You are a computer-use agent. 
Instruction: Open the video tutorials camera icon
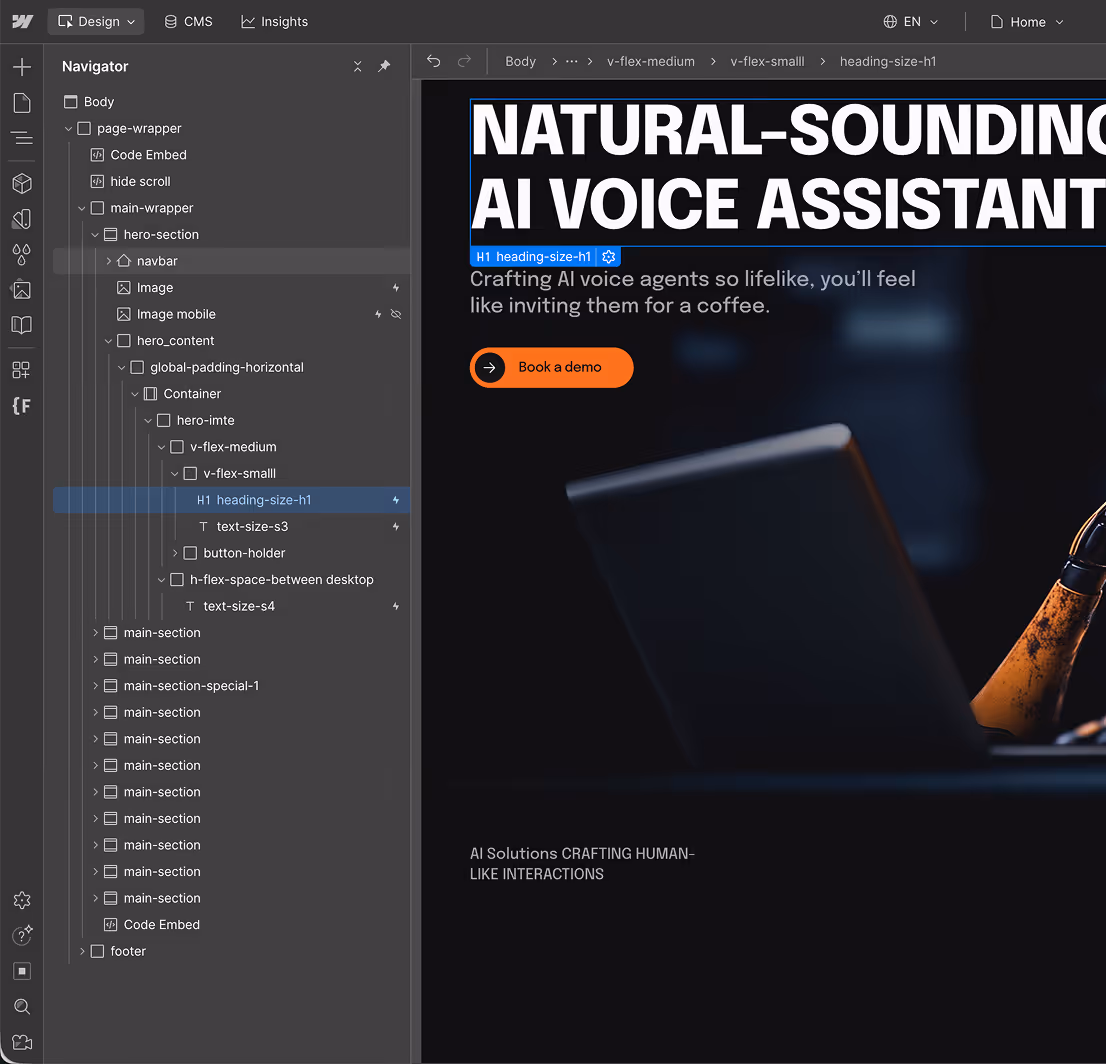[22, 1042]
